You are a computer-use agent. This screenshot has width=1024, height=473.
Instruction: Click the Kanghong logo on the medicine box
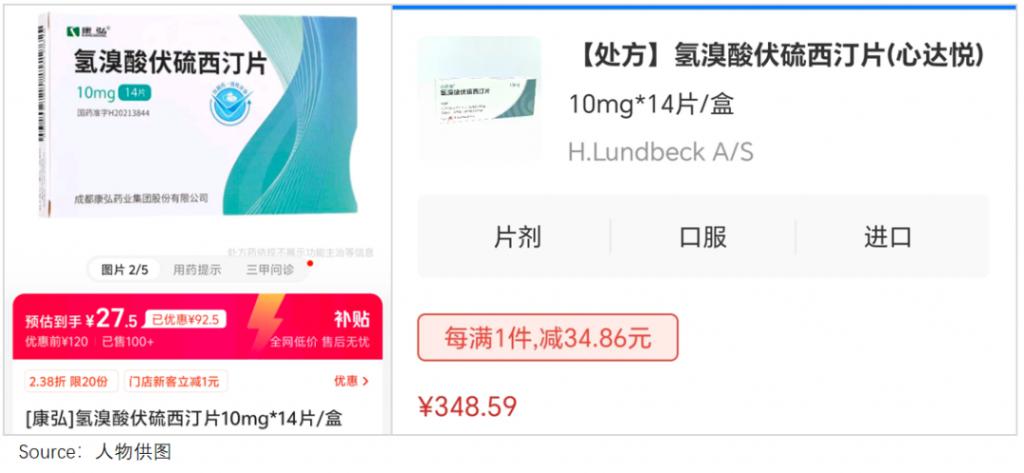pos(89,31)
